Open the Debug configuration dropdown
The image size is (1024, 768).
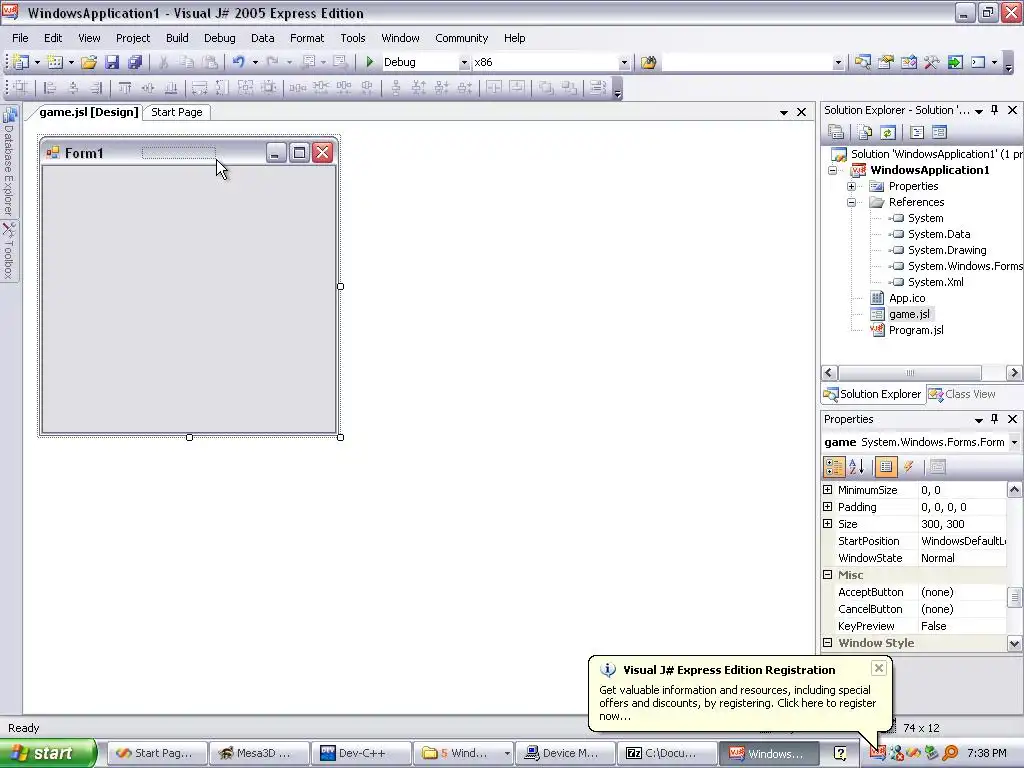[x=464, y=63]
